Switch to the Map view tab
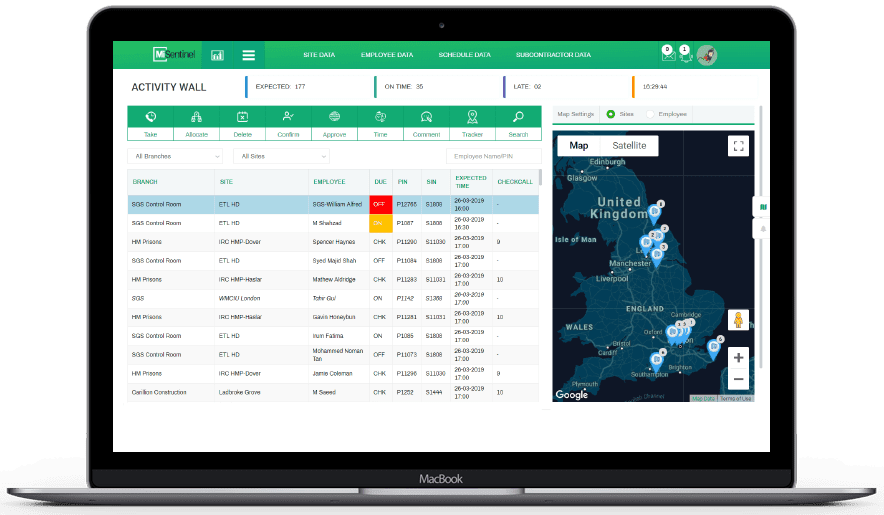Viewport: 884px width, 515px height. click(578, 146)
